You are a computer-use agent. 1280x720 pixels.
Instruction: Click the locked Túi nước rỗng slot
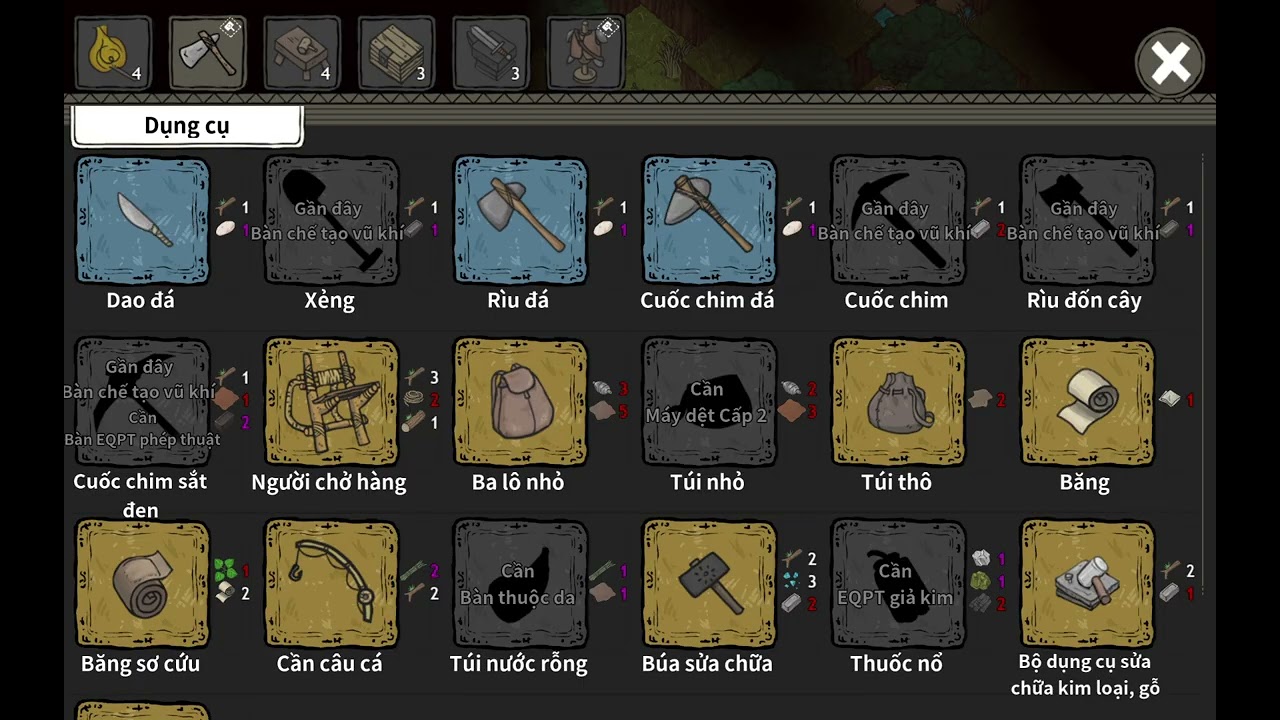point(521,584)
